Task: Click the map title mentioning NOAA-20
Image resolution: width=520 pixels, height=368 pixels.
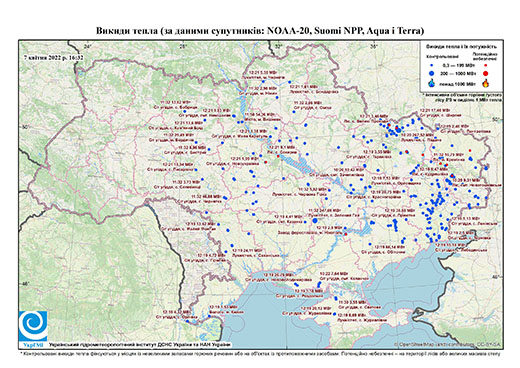Action: click(260, 31)
